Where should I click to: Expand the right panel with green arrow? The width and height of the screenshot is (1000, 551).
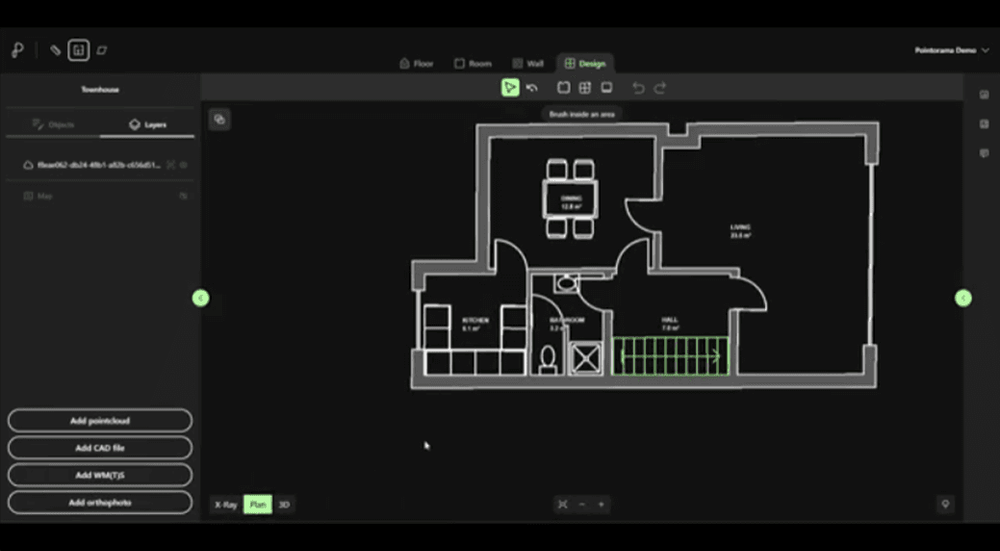(963, 298)
